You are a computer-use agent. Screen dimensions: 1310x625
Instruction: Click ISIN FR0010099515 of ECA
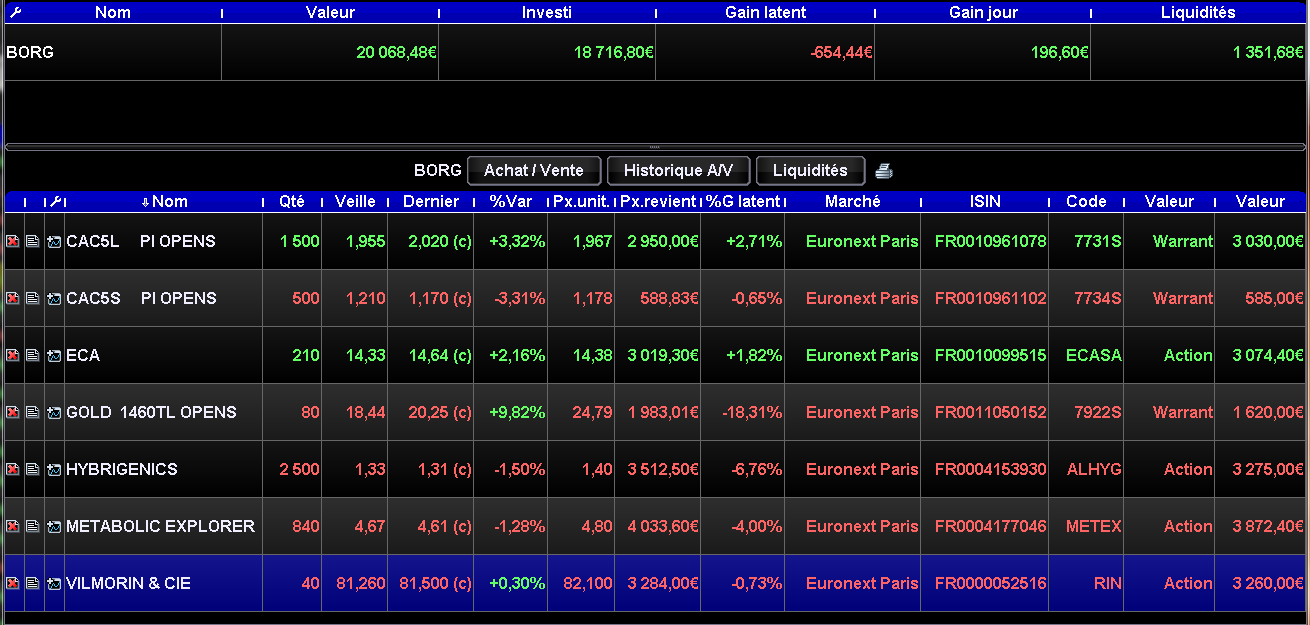(990, 355)
